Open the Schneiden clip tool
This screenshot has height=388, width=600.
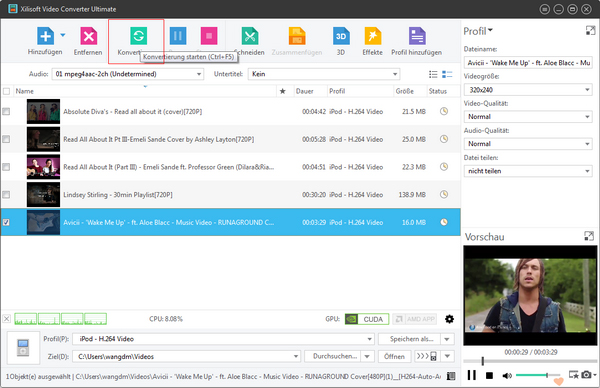tap(250, 36)
